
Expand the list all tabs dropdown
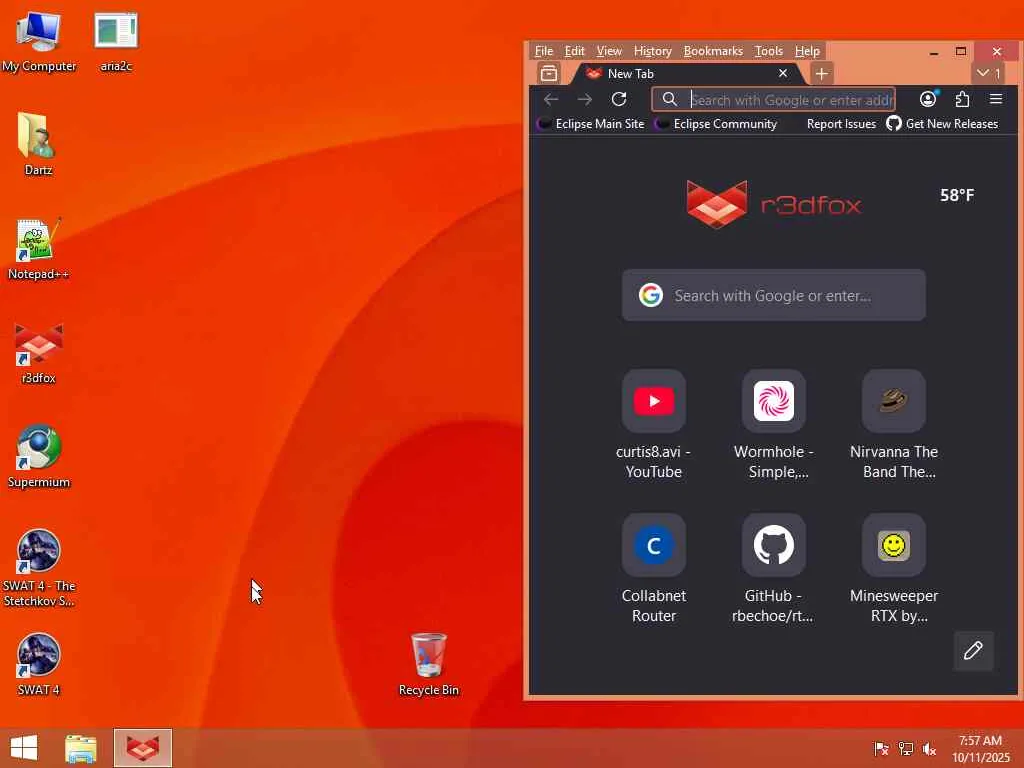[989, 73]
